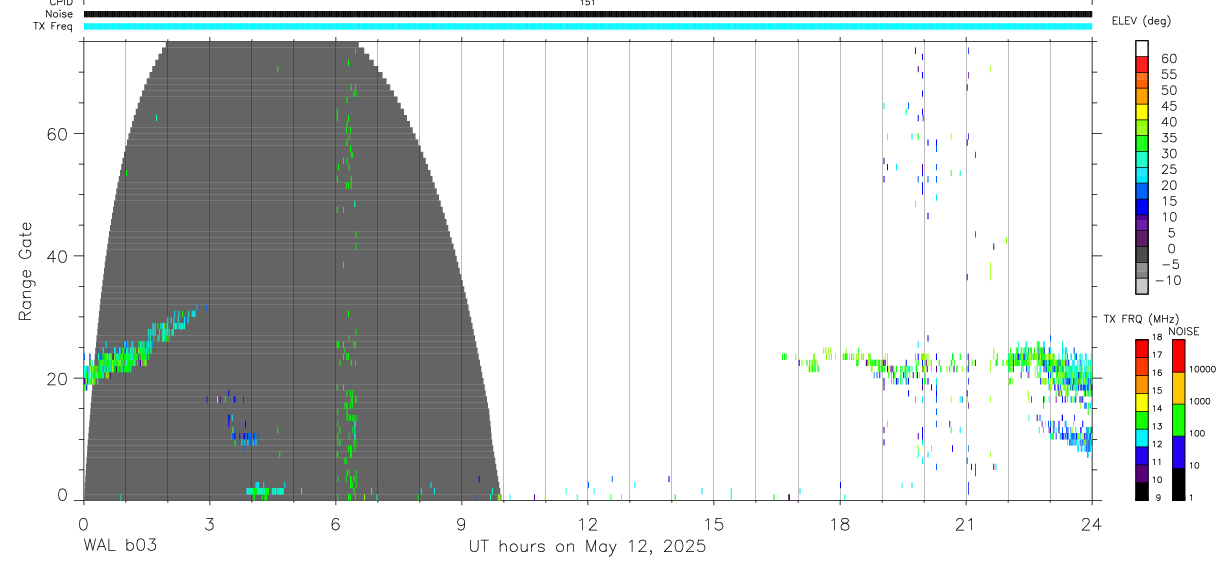The height and width of the screenshot is (567, 1228).
Task: Click the yellow swatch of the ELEV color bar
Action: pyautogui.click(x=1142, y=113)
